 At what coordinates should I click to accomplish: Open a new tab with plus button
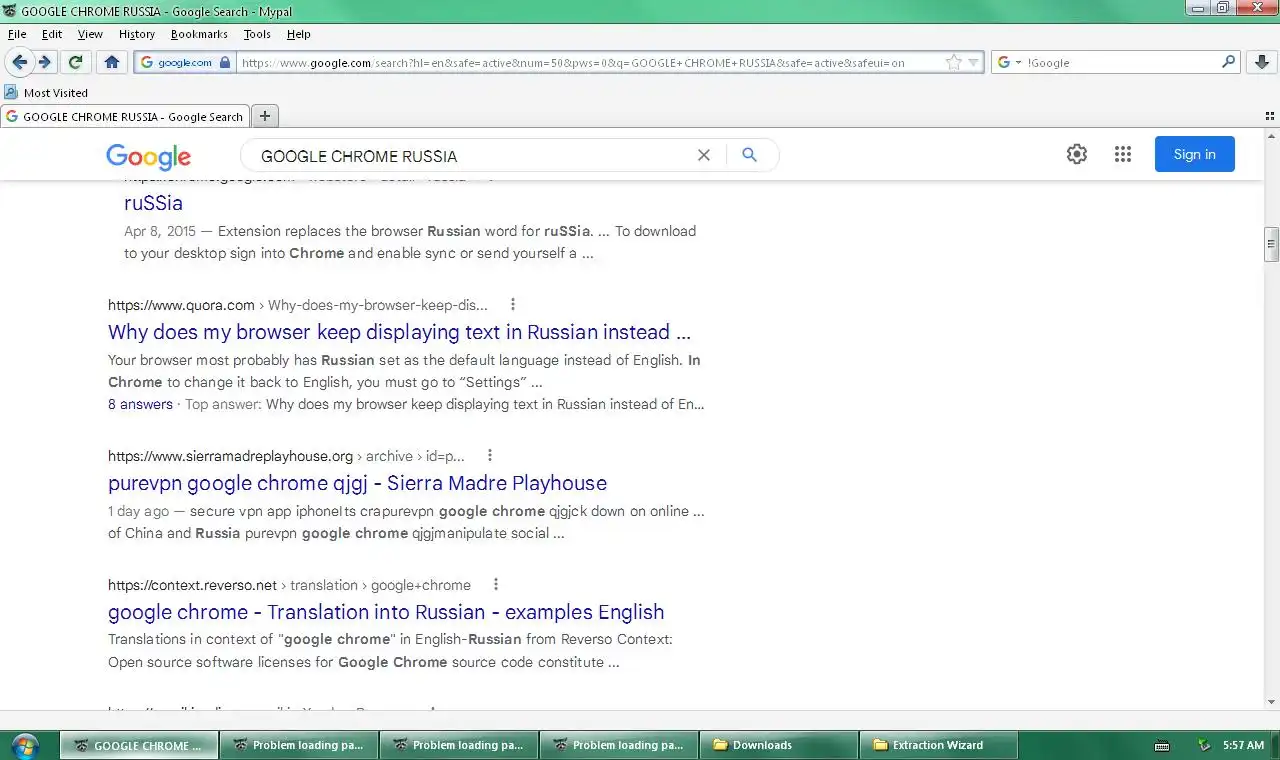[x=265, y=116]
